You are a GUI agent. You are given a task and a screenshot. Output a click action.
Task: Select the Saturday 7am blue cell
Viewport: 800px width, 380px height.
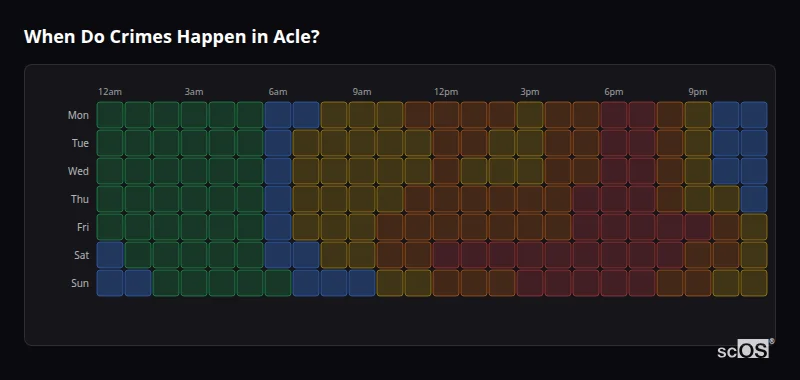point(306,255)
